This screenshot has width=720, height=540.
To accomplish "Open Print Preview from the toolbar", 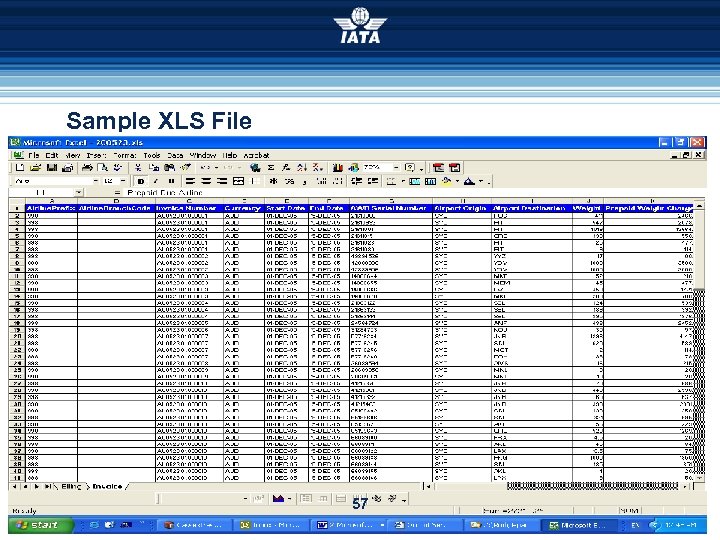I will pos(102,168).
